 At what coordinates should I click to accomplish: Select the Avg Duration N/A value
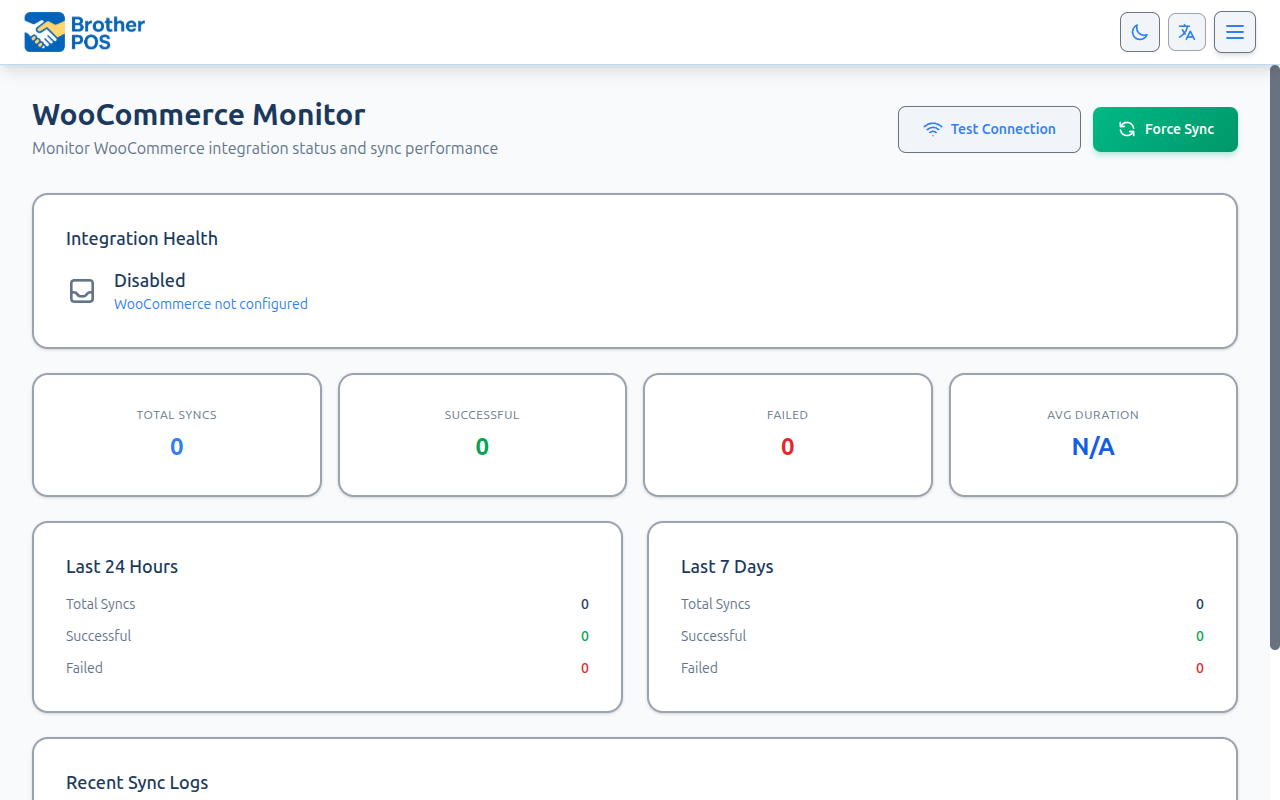[x=1093, y=447]
